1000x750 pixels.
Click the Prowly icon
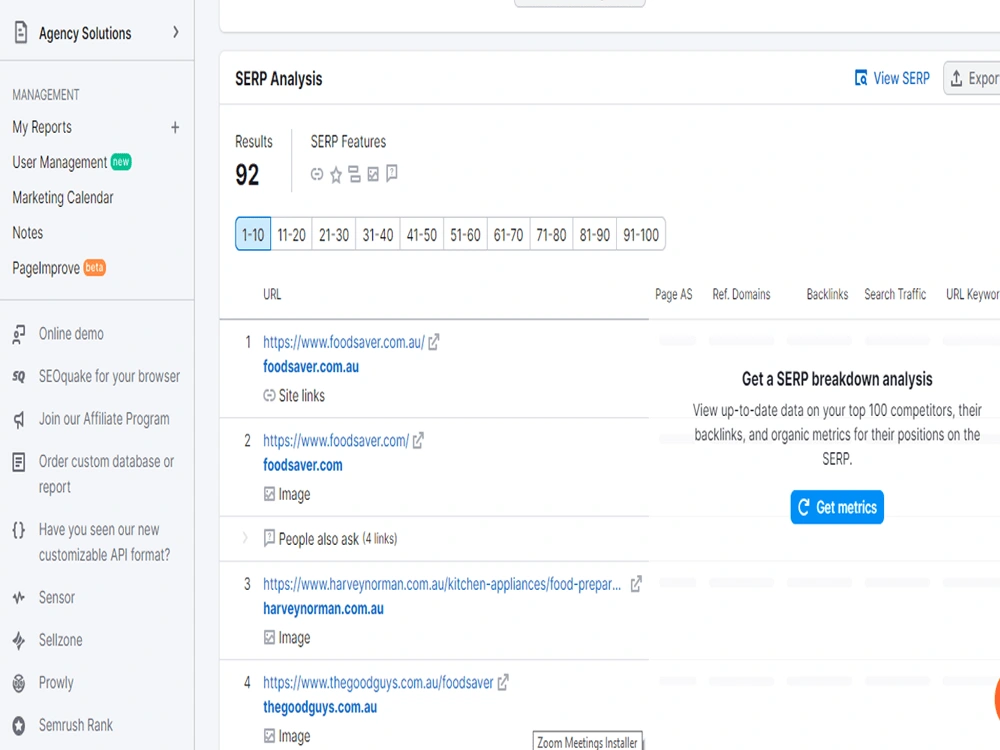19,683
